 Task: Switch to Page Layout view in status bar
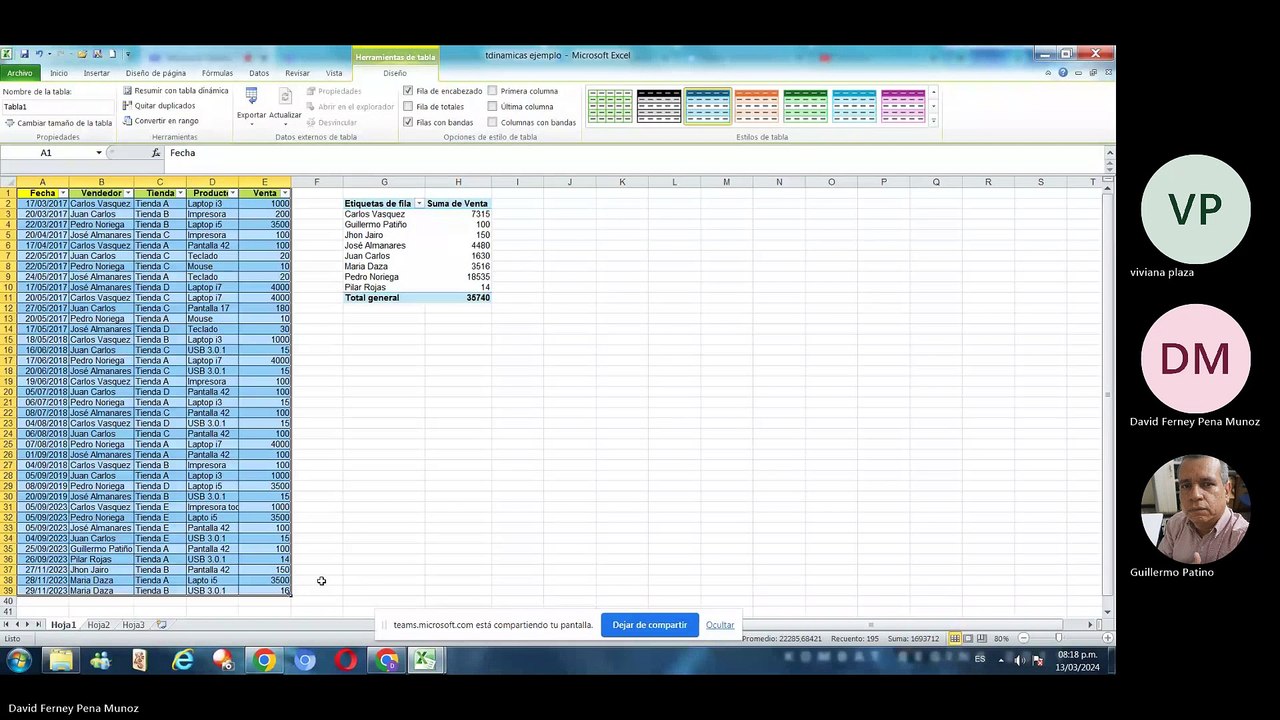968,638
